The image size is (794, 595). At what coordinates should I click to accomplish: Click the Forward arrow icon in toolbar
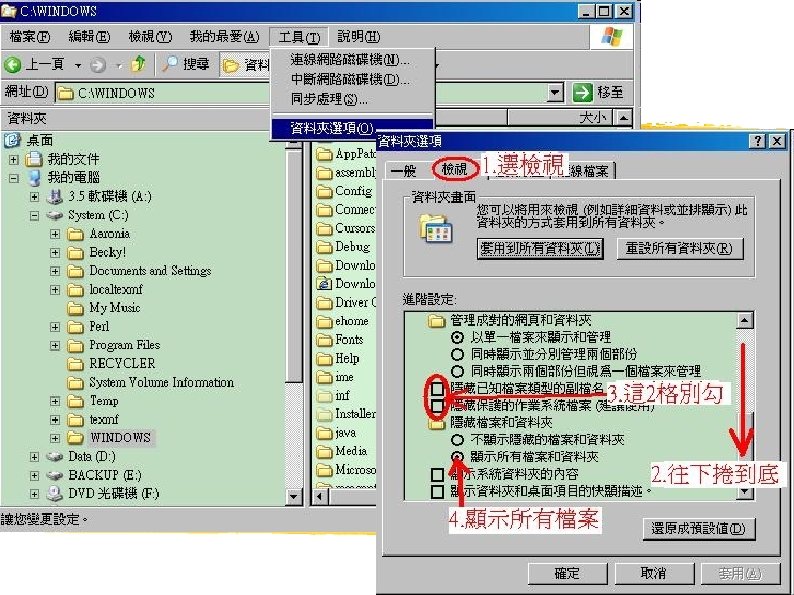[98, 65]
